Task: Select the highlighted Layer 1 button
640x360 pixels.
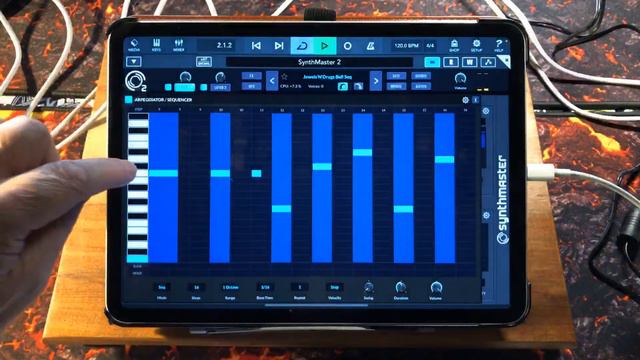Action: coord(184,87)
